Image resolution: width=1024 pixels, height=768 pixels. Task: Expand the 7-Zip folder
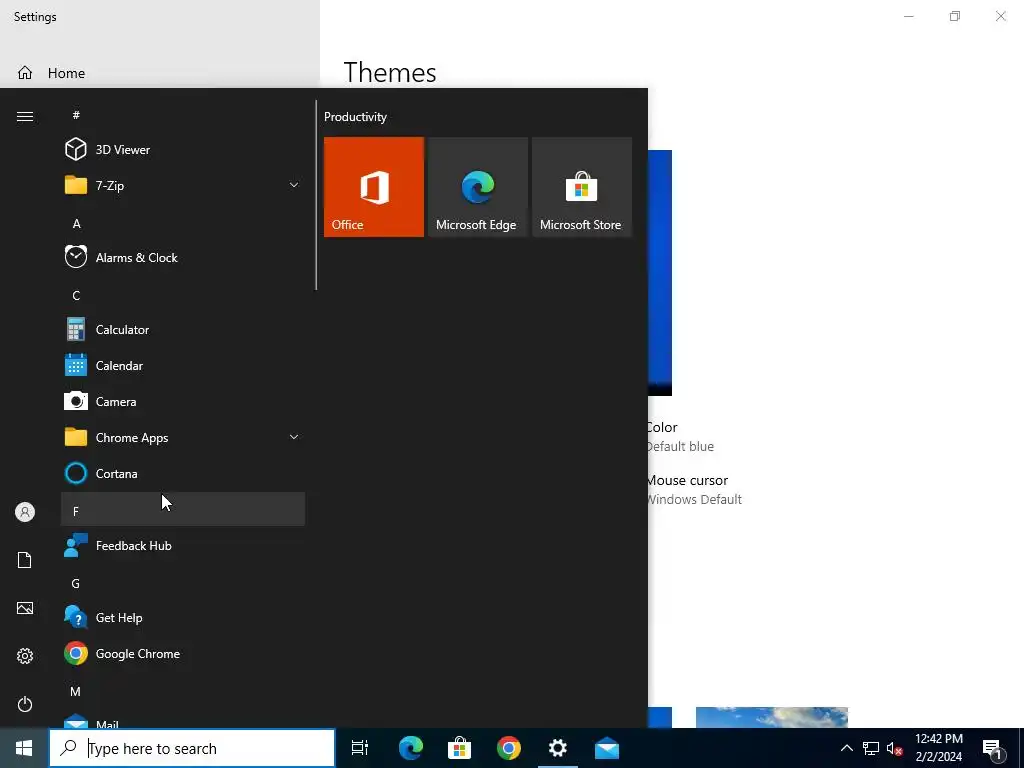point(183,185)
